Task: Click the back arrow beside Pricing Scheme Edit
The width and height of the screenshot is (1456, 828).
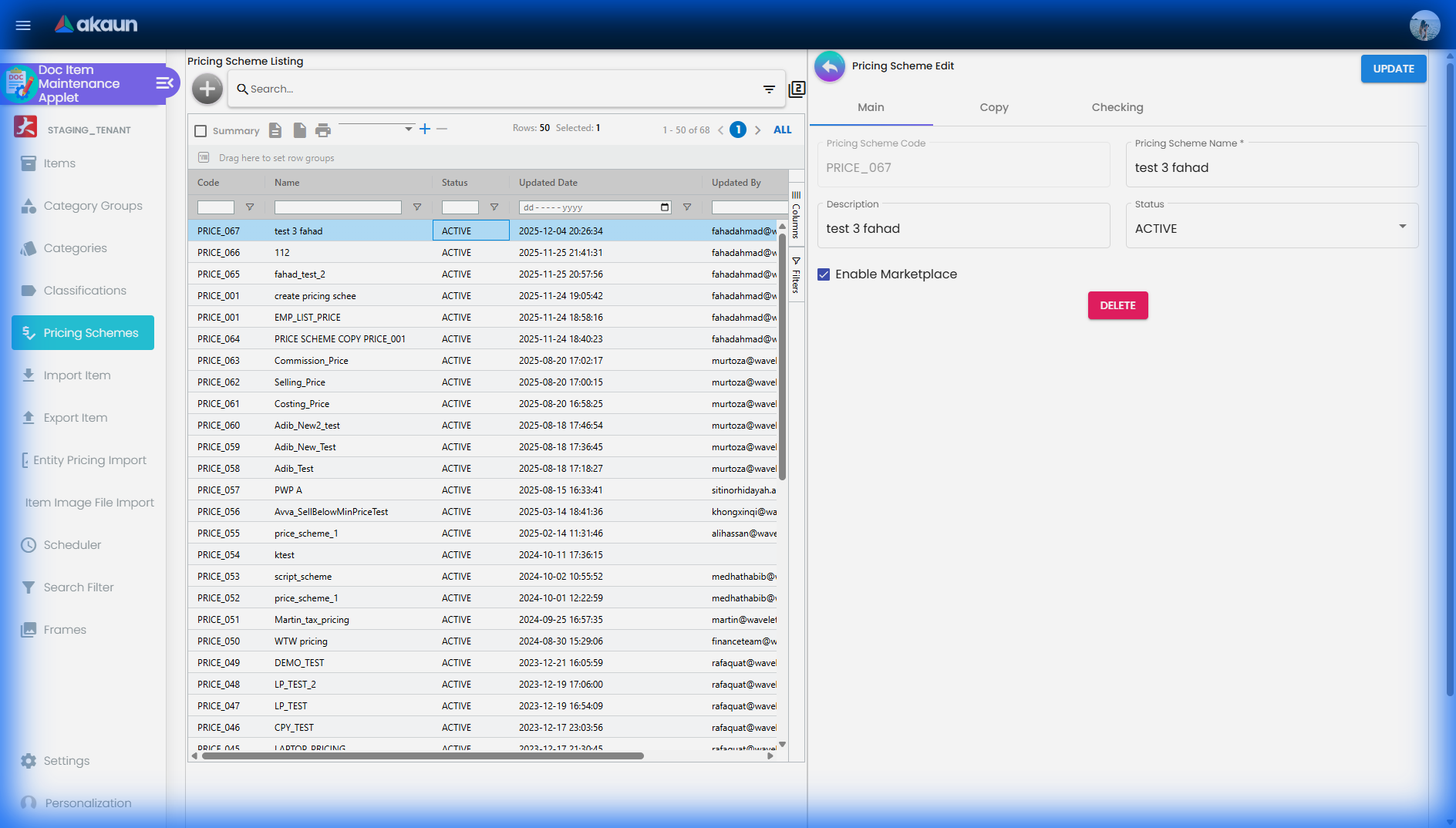Action: (x=830, y=67)
